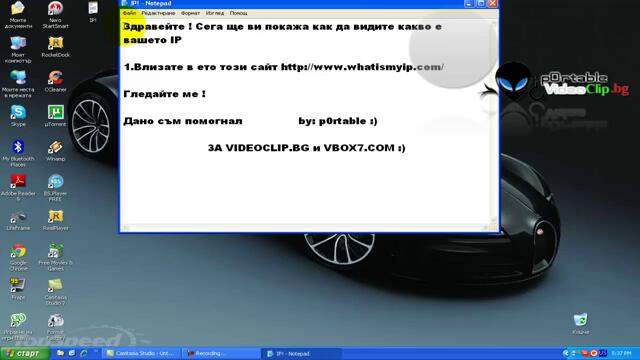
Task: Open My Bluetooth Places
Action: click(x=18, y=153)
